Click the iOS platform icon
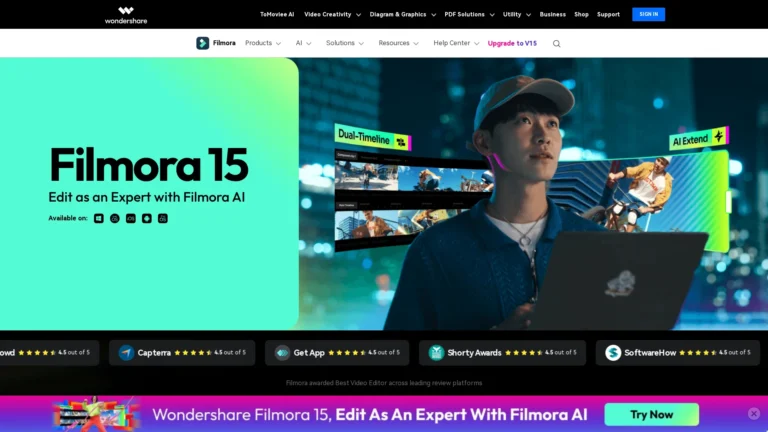The image size is (768, 432). (130, 218)
